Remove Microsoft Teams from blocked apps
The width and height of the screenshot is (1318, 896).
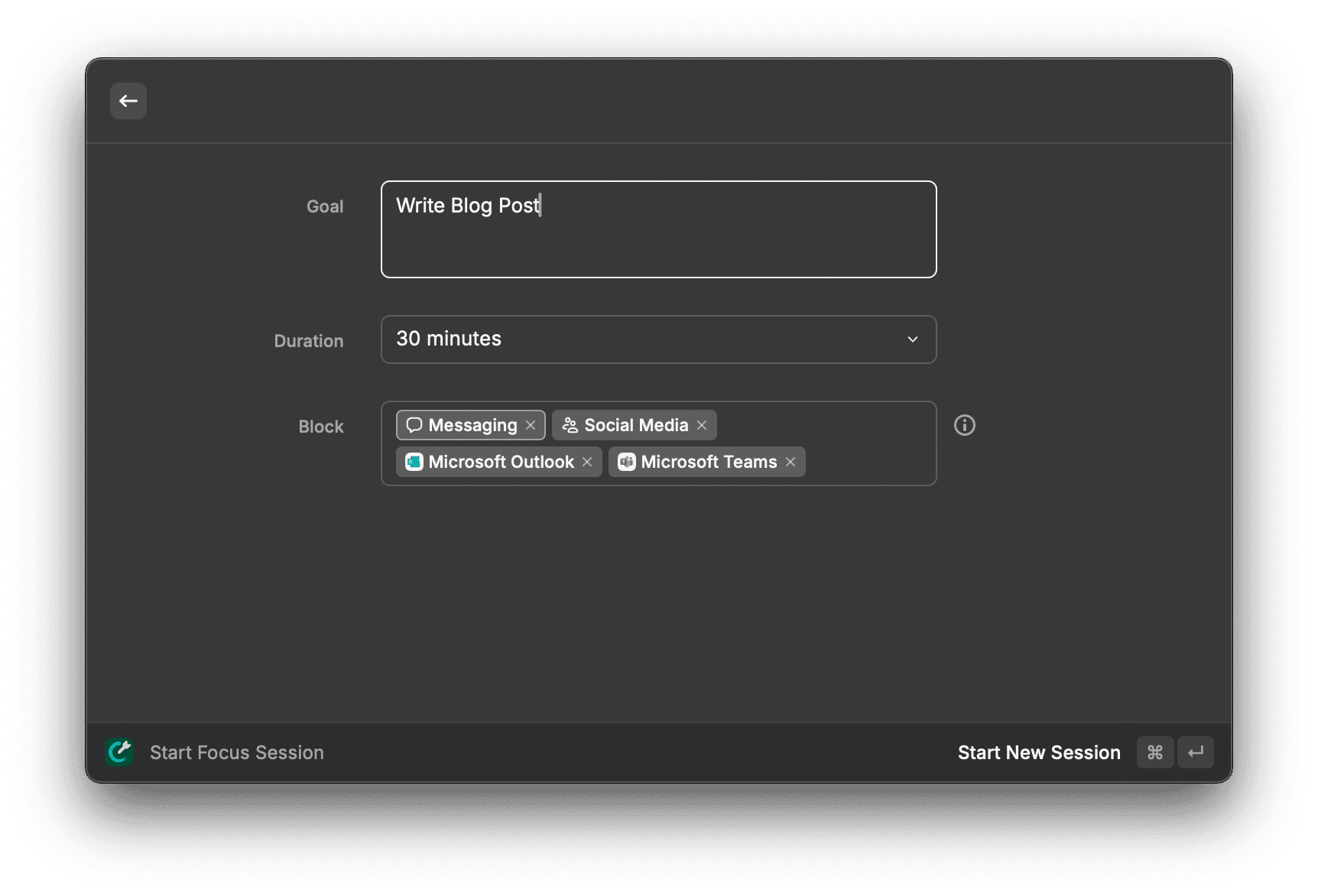(790, 462)
